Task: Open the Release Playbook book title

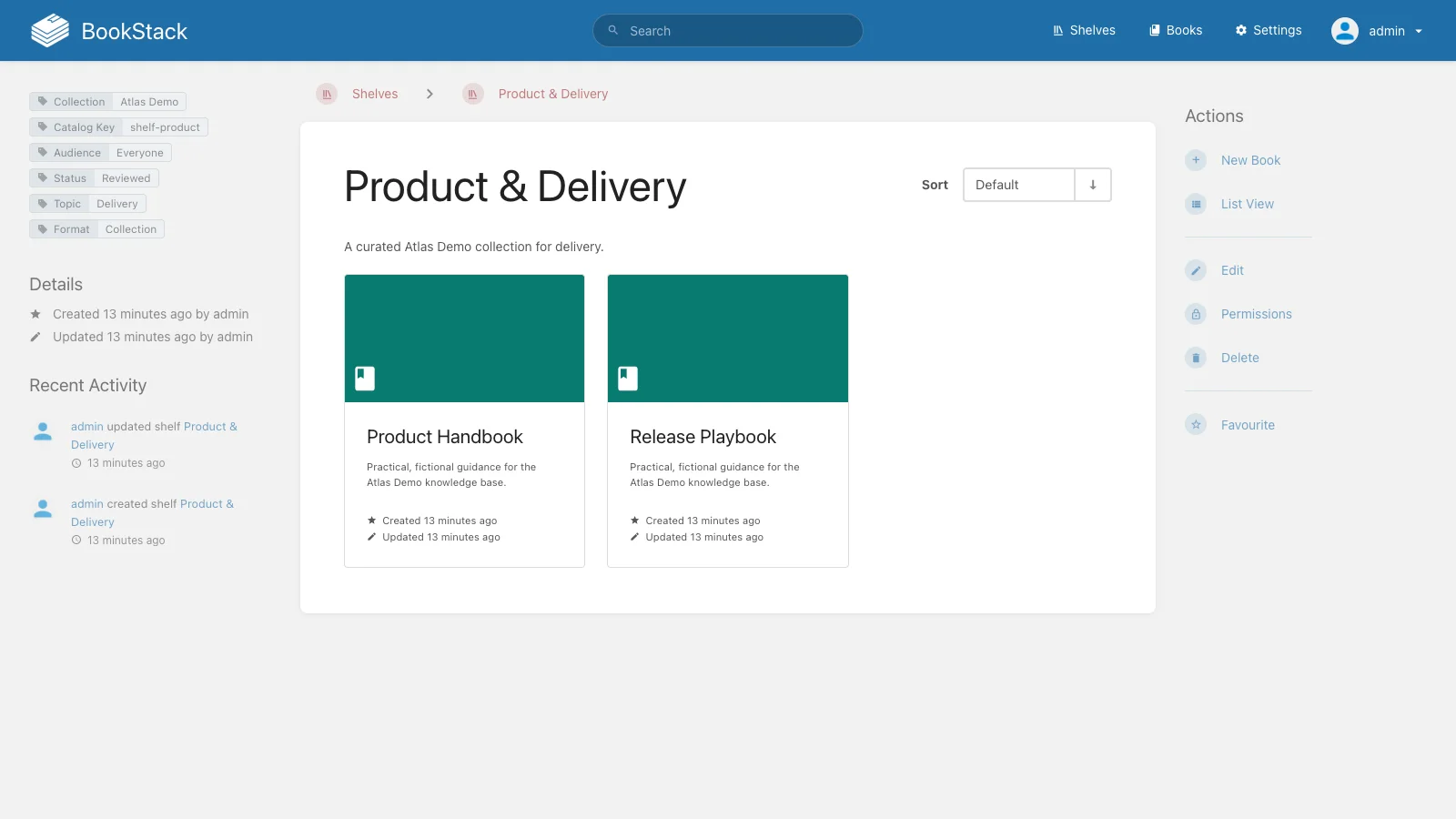Action: pyautogui.click(x=703, y=437)
